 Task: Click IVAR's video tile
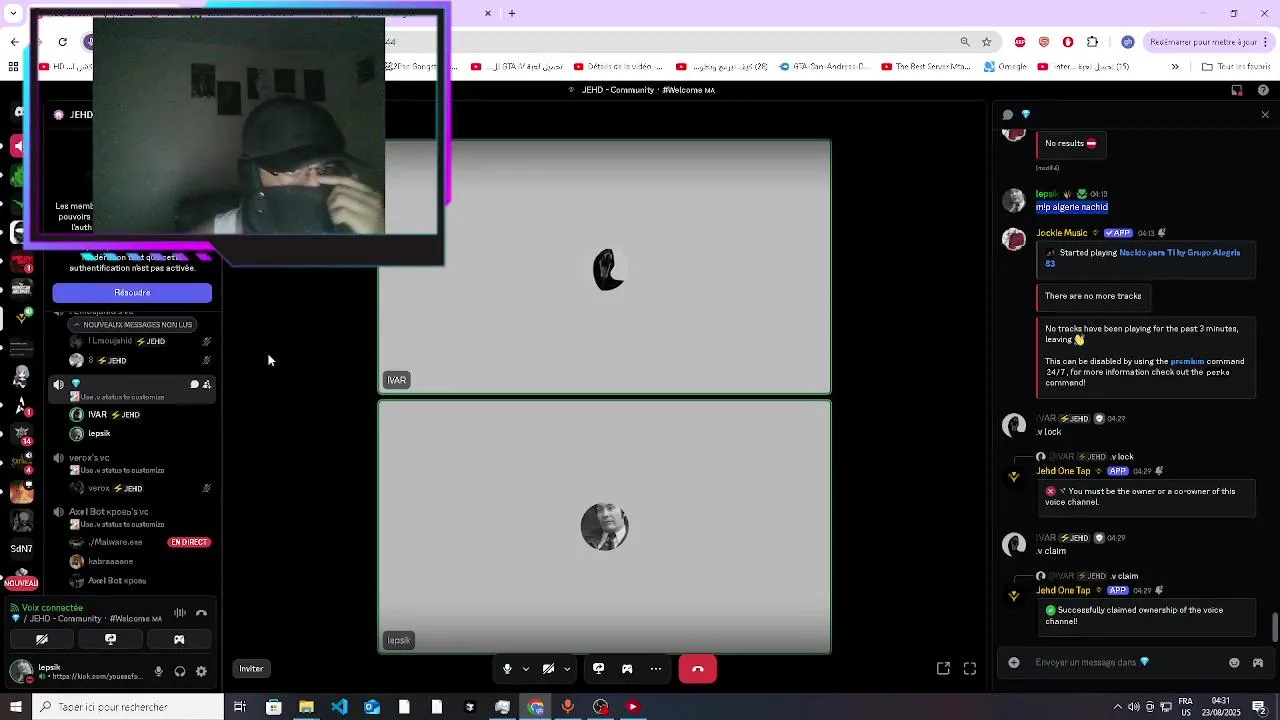point(604,267)
